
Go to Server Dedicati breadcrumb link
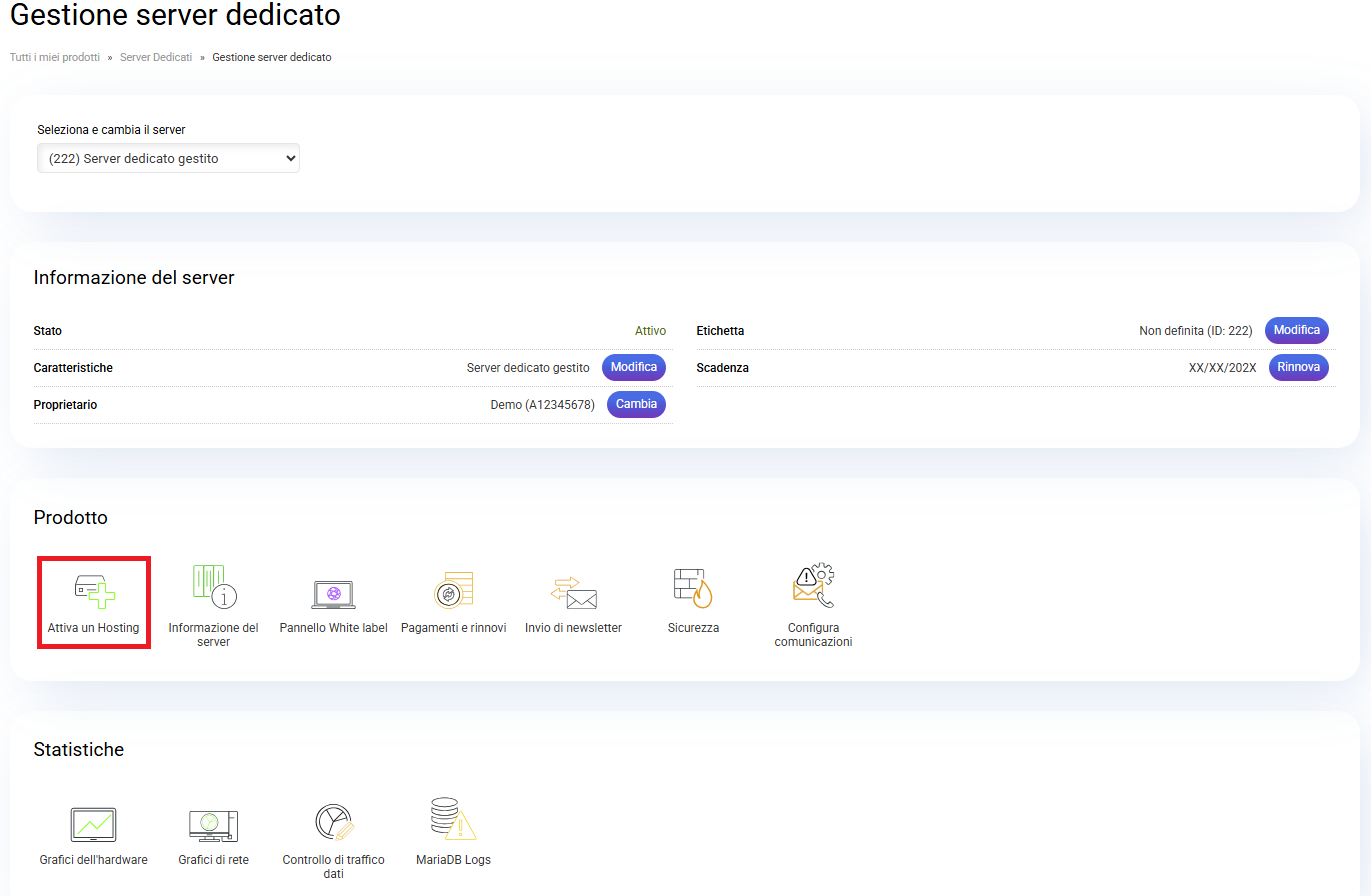pos(156,57)
